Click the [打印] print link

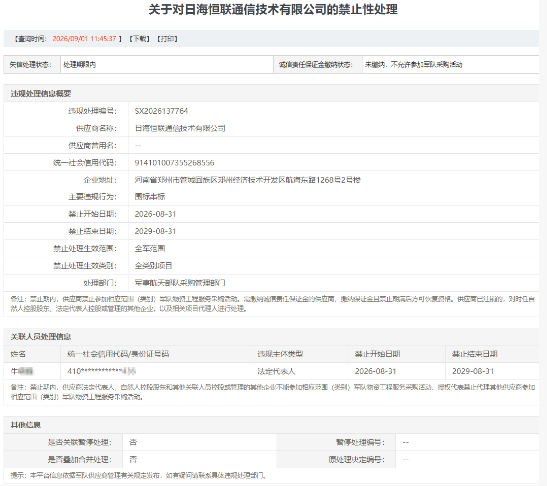tap(167, 39)
